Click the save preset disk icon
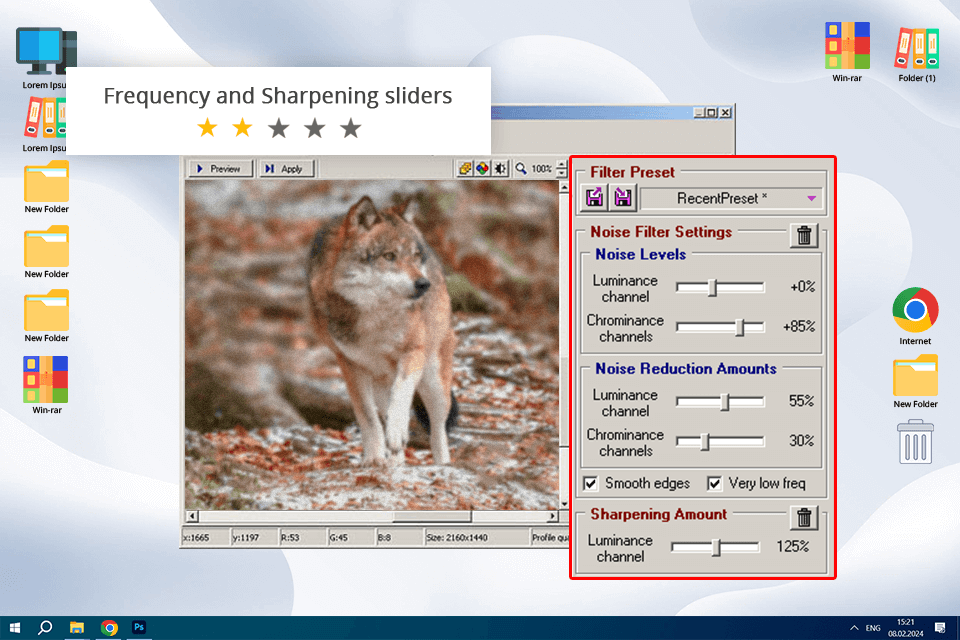Viewport: 960px width, 640px height. (x=623, y=198)
